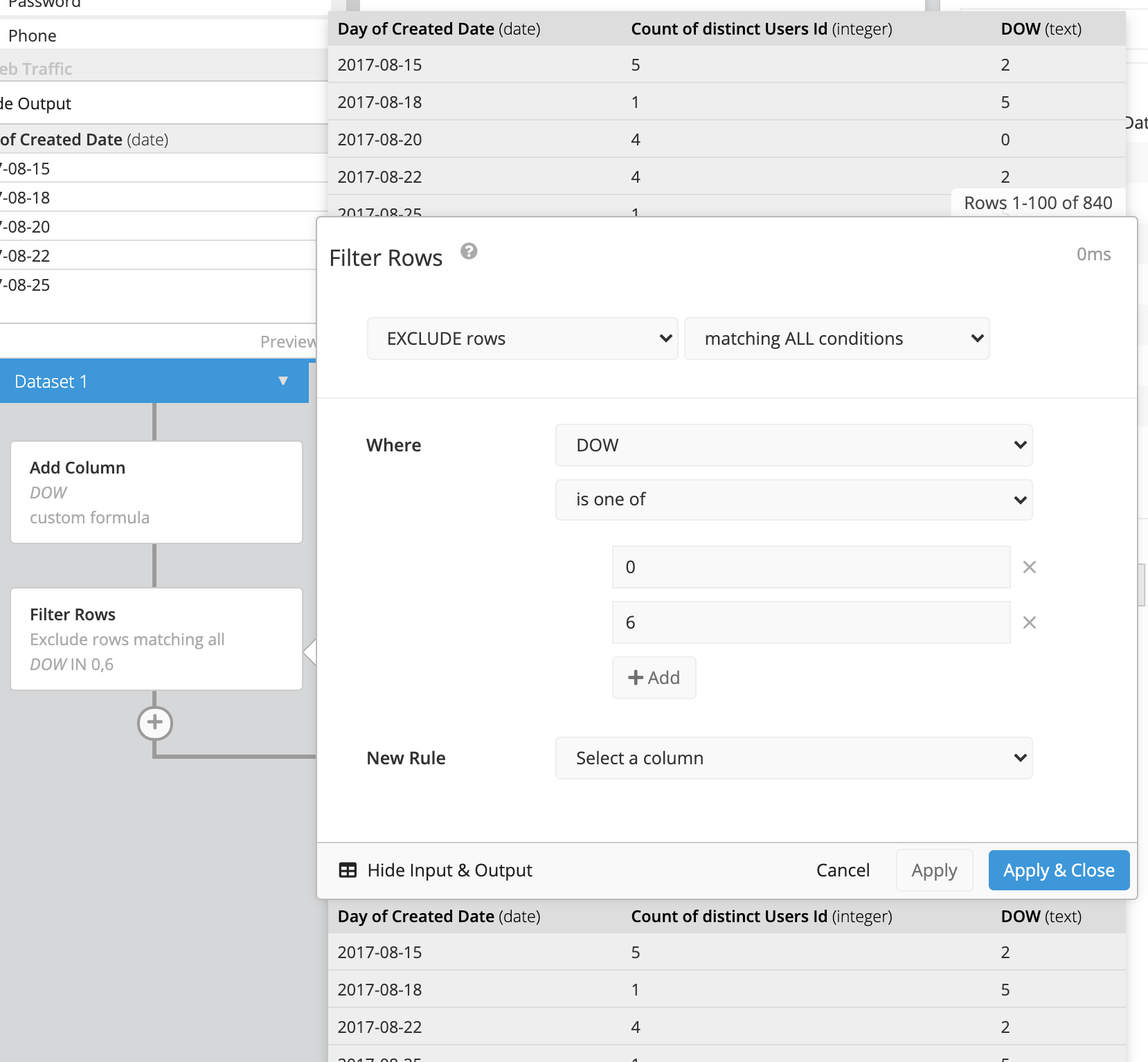Click 2017-08-15 in the bottom output table

click(x=379, y=953)
